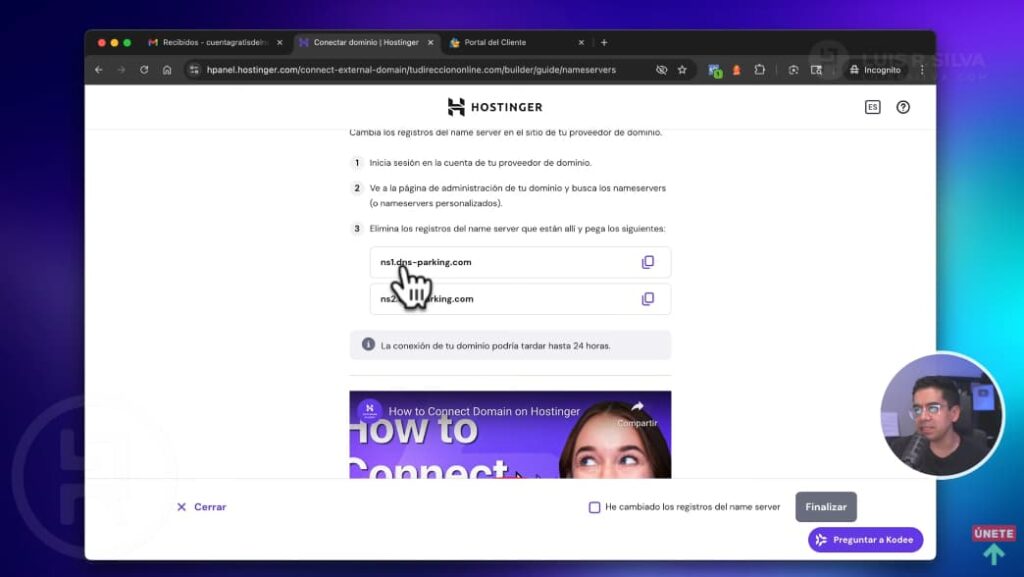Check 'He cambiado los registros del name server'
This screenshot has width=1024, height=577.
tap(594, 507)
